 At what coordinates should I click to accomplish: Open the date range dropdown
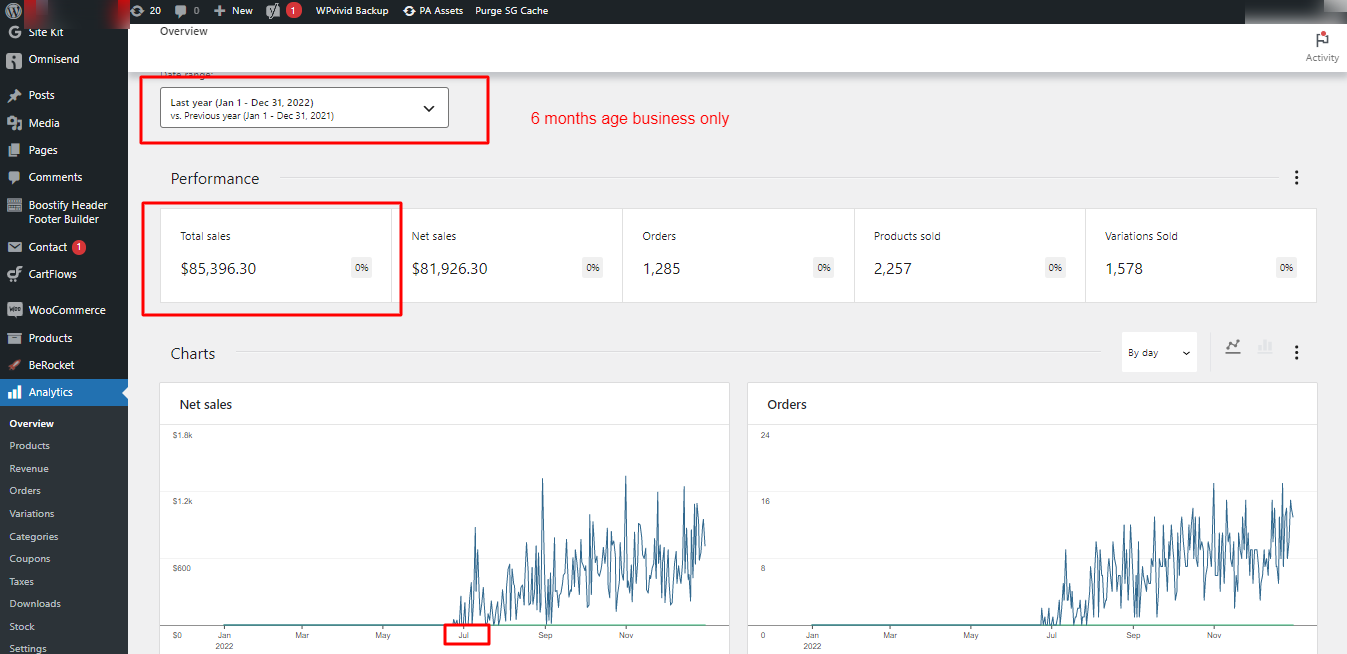(x=304, y=108)
